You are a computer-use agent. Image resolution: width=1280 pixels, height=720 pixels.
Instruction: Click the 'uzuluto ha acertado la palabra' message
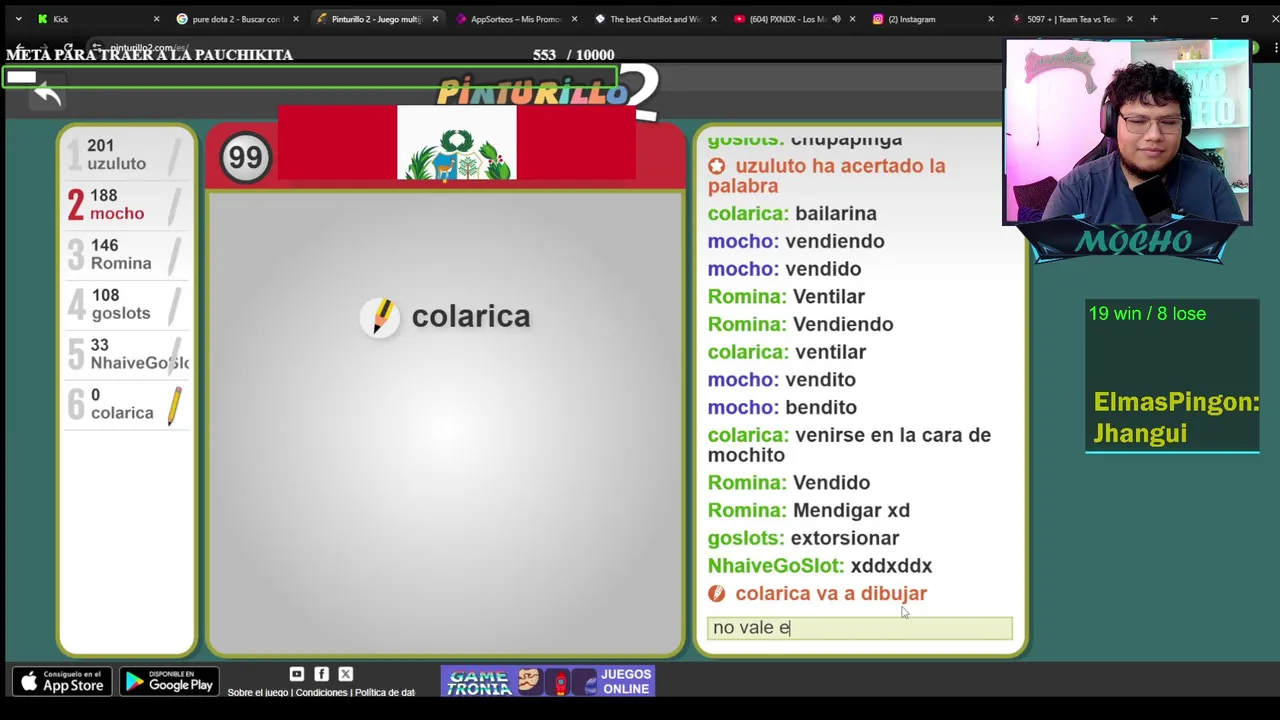[826, 176]
